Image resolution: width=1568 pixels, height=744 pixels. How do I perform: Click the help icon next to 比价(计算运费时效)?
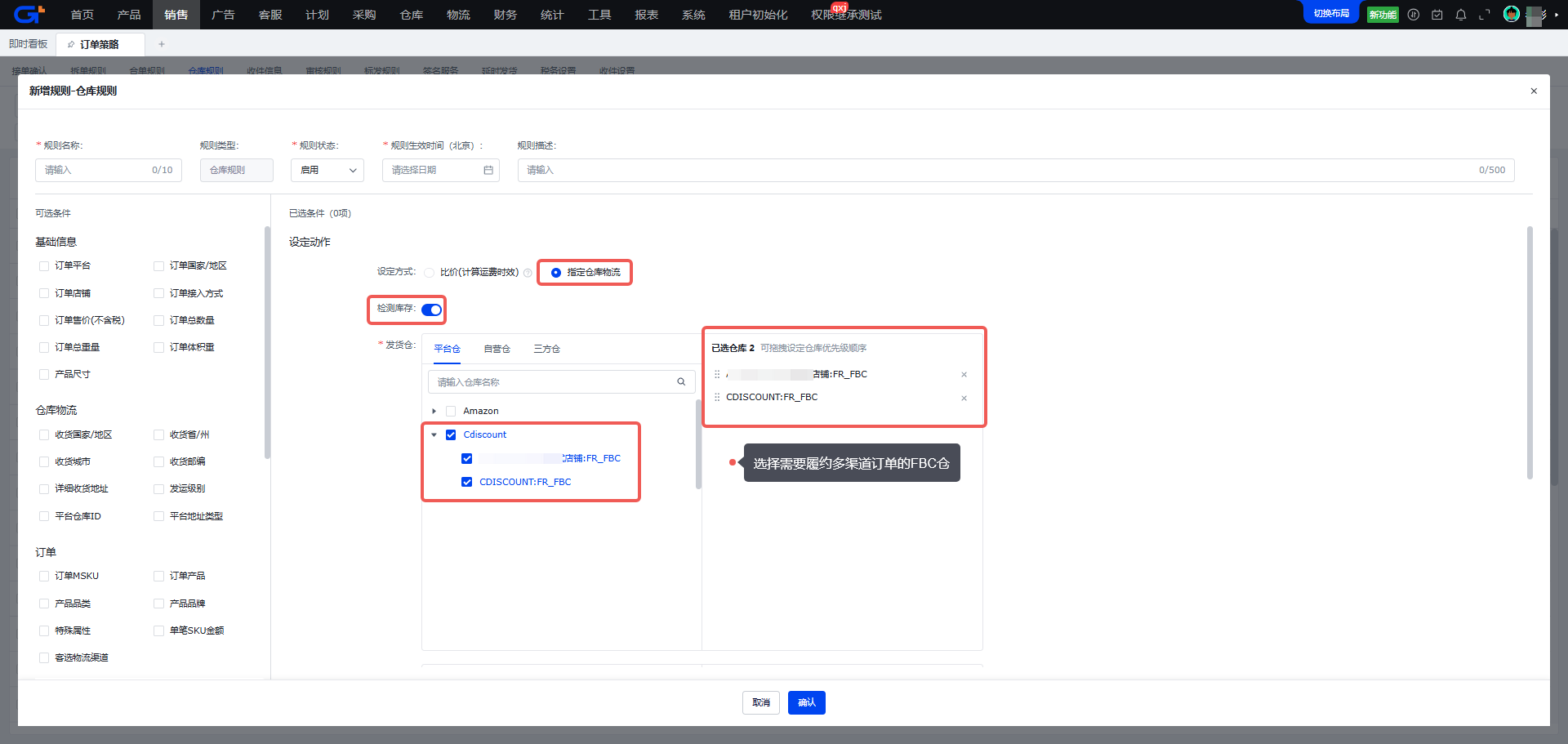[528, 273]
